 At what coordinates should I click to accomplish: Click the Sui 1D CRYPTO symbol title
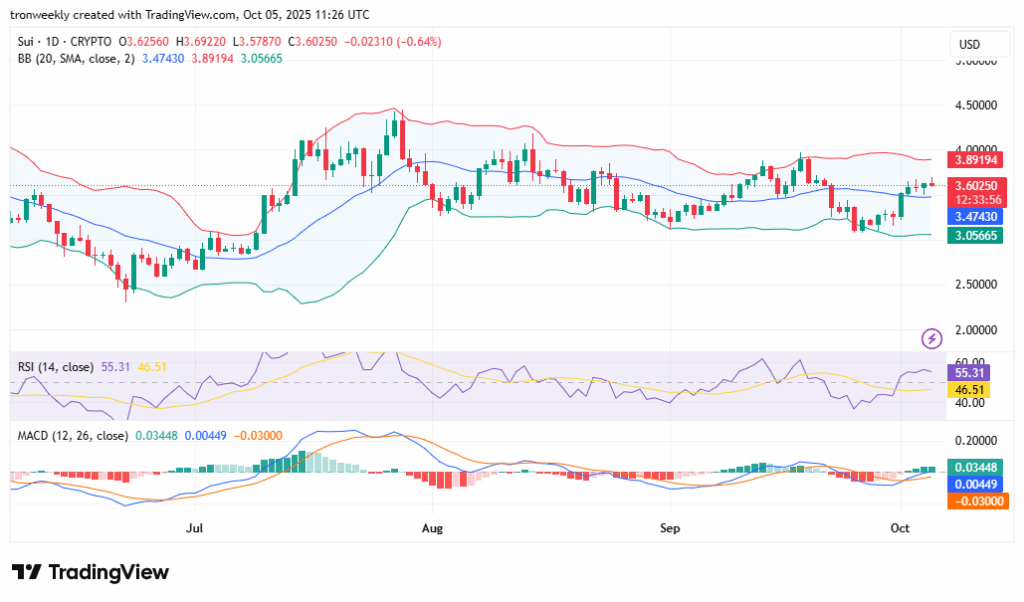tap(64, 42)
